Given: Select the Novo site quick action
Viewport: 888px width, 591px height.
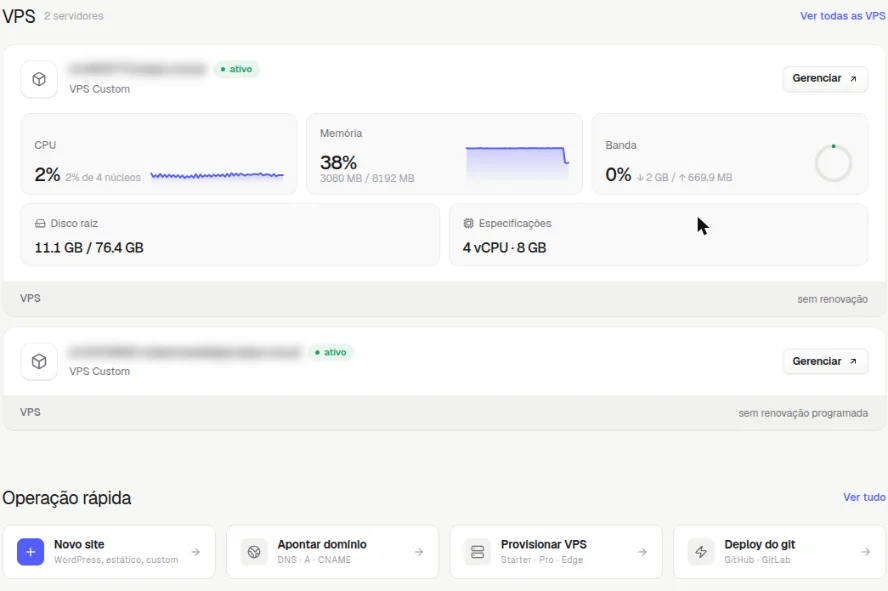Looking at the screenshot, I should [x=109, y=552].
